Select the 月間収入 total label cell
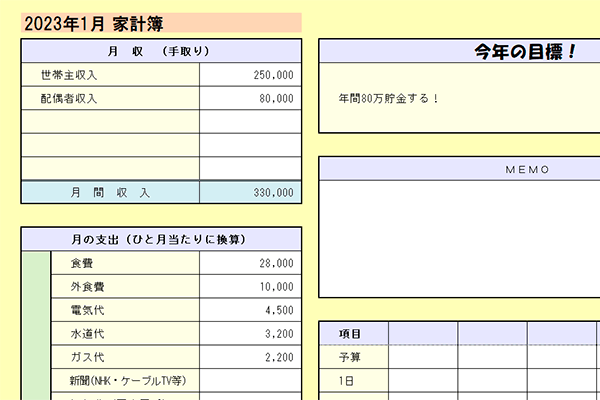This screenshot has height=400, width=600. tap(110, 192)
